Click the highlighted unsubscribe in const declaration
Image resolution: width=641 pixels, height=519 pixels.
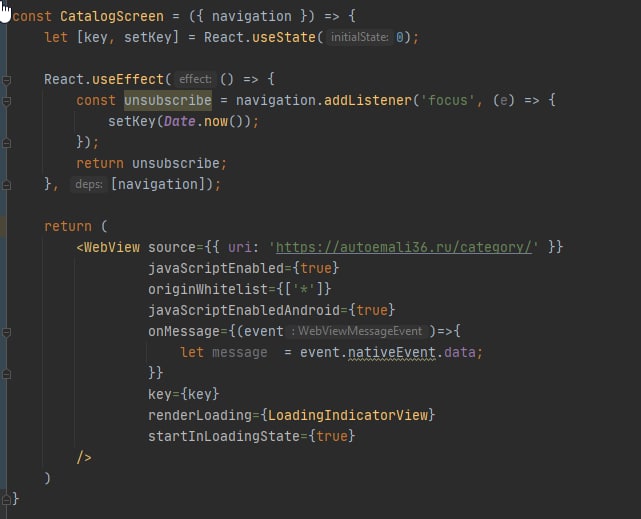tap(168, 101)
